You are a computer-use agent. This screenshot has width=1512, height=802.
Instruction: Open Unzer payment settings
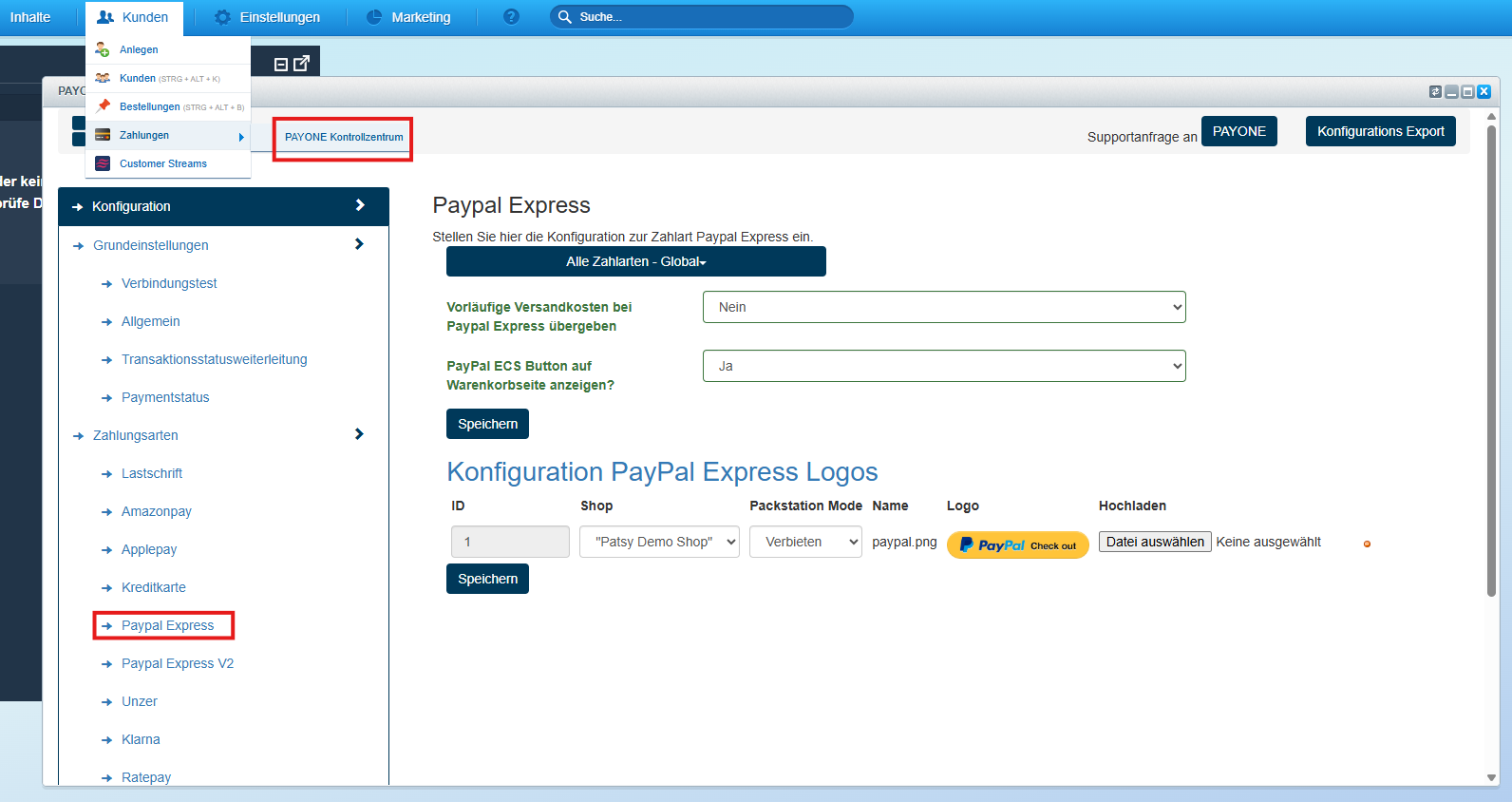coord(139,701)
